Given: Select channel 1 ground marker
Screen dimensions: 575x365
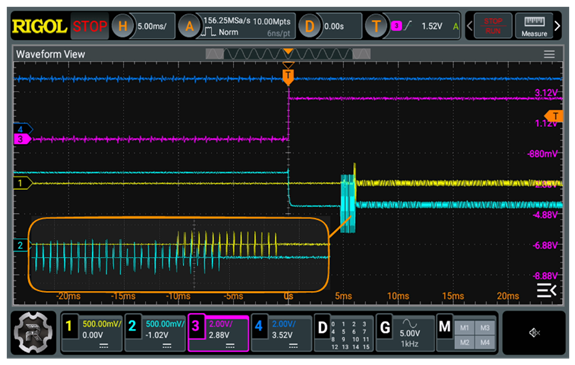Looking at the screenshot, I should pos(23,183).
